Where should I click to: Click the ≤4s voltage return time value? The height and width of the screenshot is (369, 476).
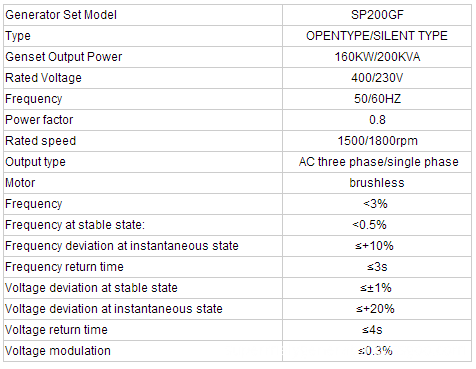(372, 330)
